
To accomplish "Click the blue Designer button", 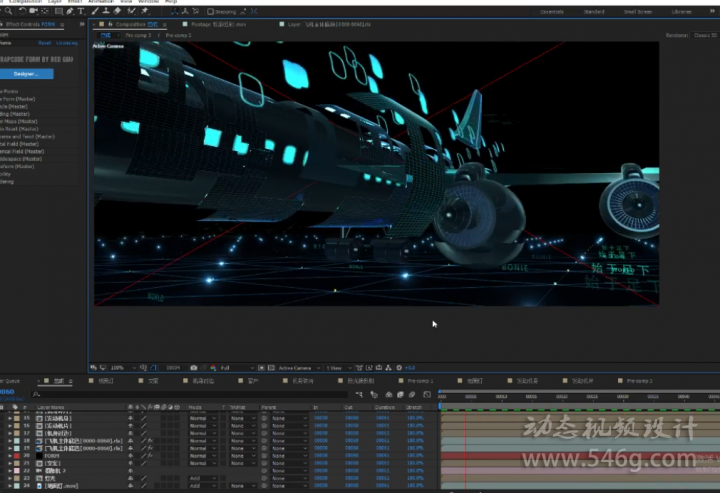I will [x=26, y=74].
